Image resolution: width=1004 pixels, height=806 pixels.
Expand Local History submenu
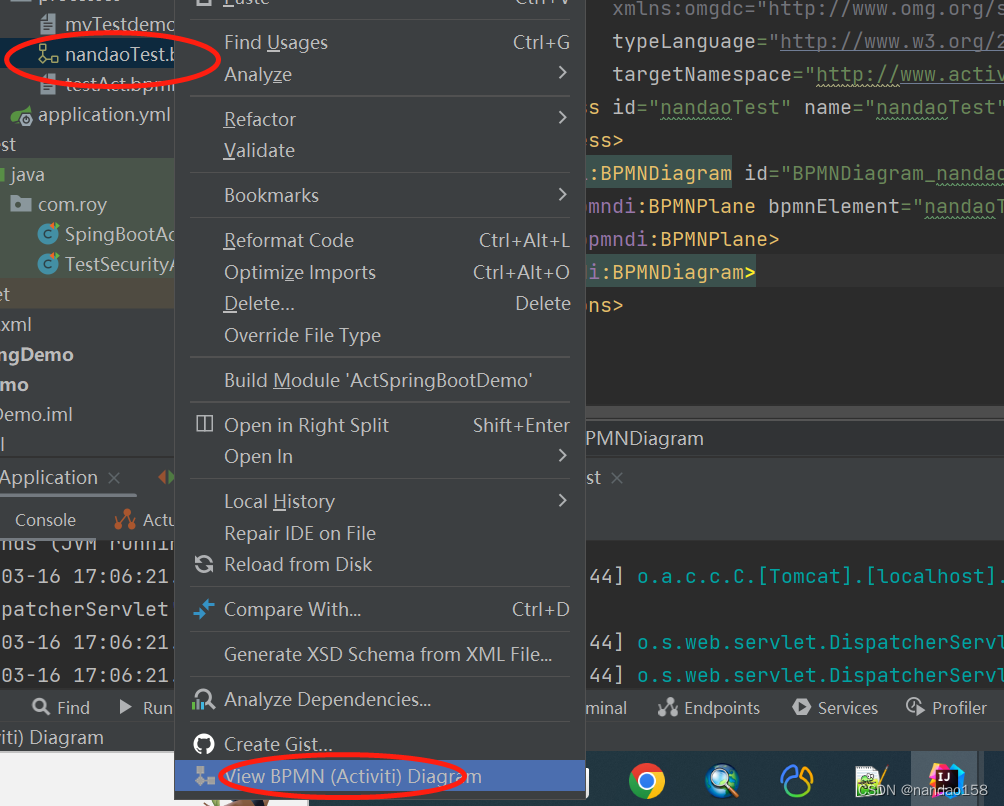[380, 501]
